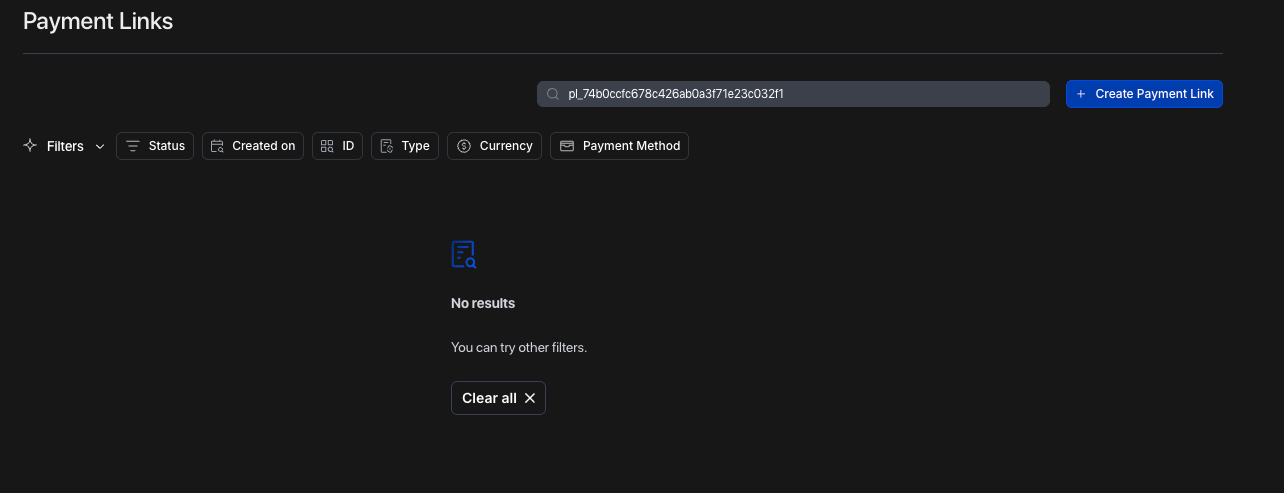The height and width of the screenshot is (493, 1284).
Task: Click the 'No results' text
Action: click(x=483, y=303)
